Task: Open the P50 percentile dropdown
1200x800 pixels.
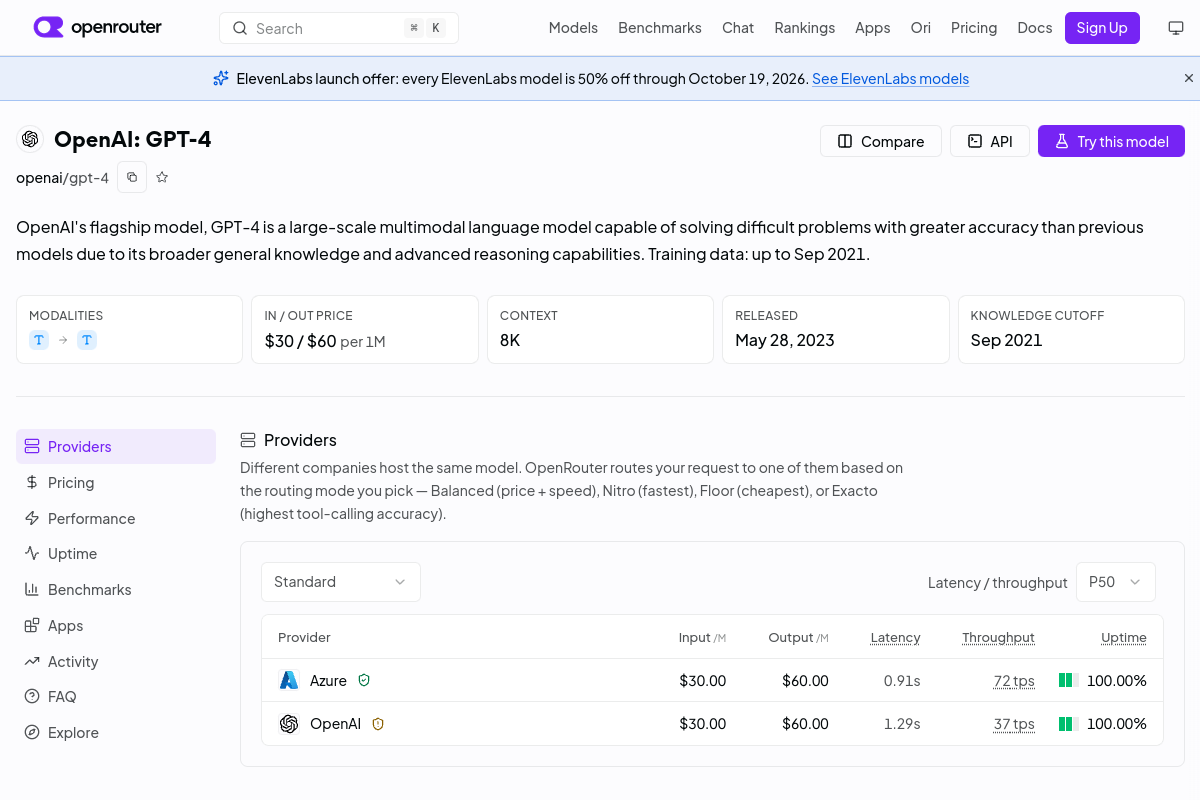Action: tap(1115, 582)
